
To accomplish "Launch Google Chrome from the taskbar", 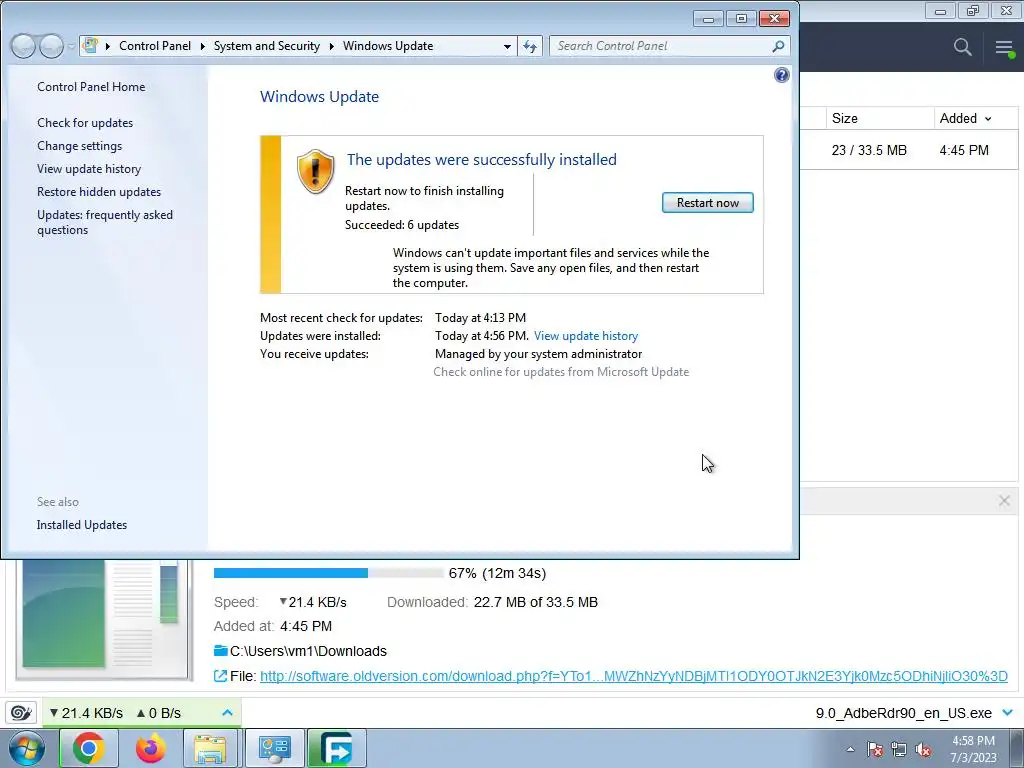I will (88, 748).
